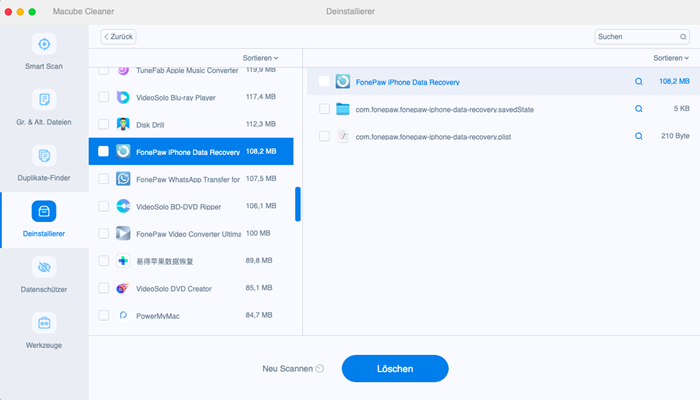Select the TuneFab Apple Music Converter name

(187, 71)
